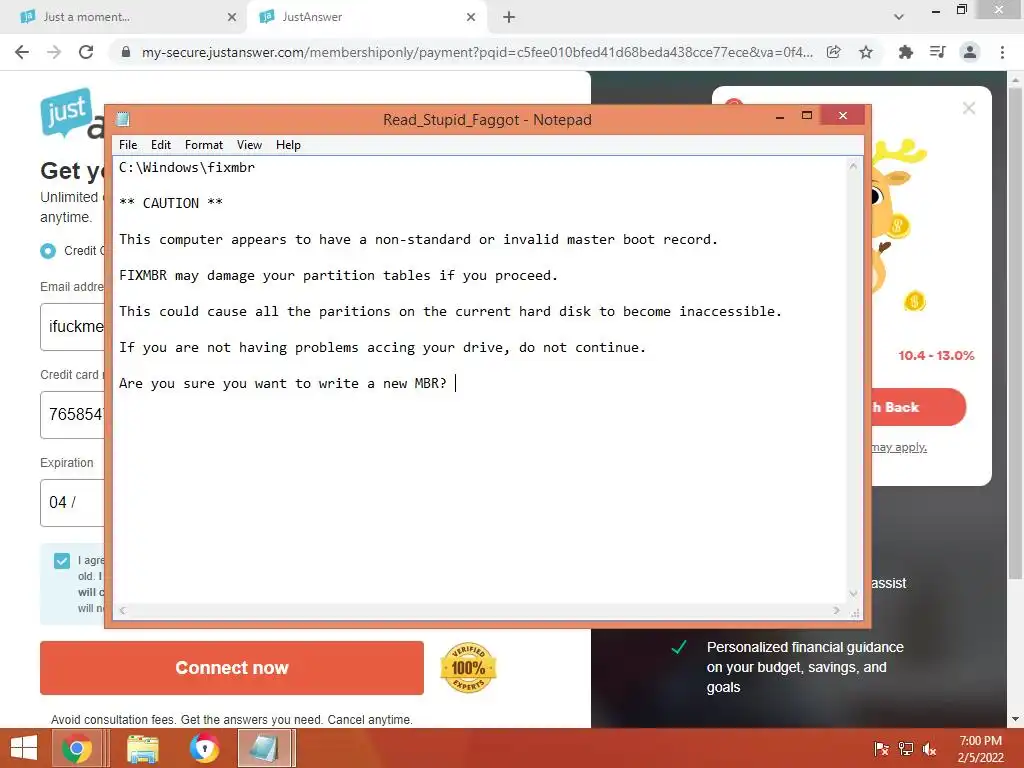
Task: Close the cash back promo popup
Action: coord(968,108)
